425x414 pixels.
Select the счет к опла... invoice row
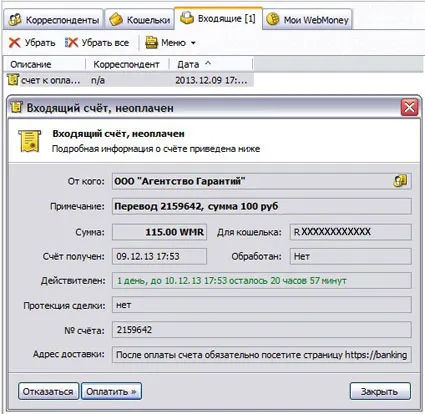(x=129, y=80)
